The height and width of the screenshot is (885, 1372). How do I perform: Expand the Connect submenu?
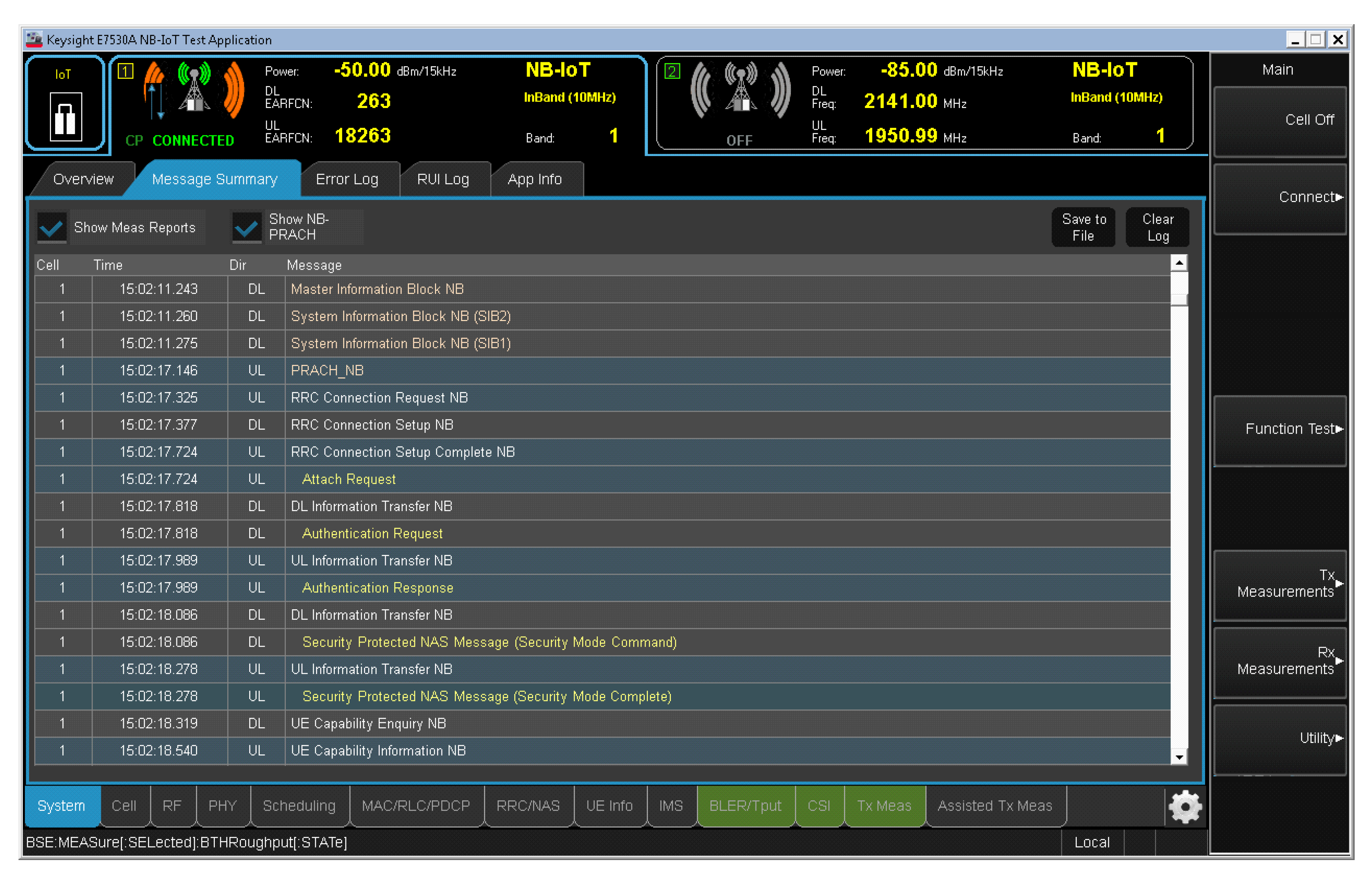tap(1280, 198)
